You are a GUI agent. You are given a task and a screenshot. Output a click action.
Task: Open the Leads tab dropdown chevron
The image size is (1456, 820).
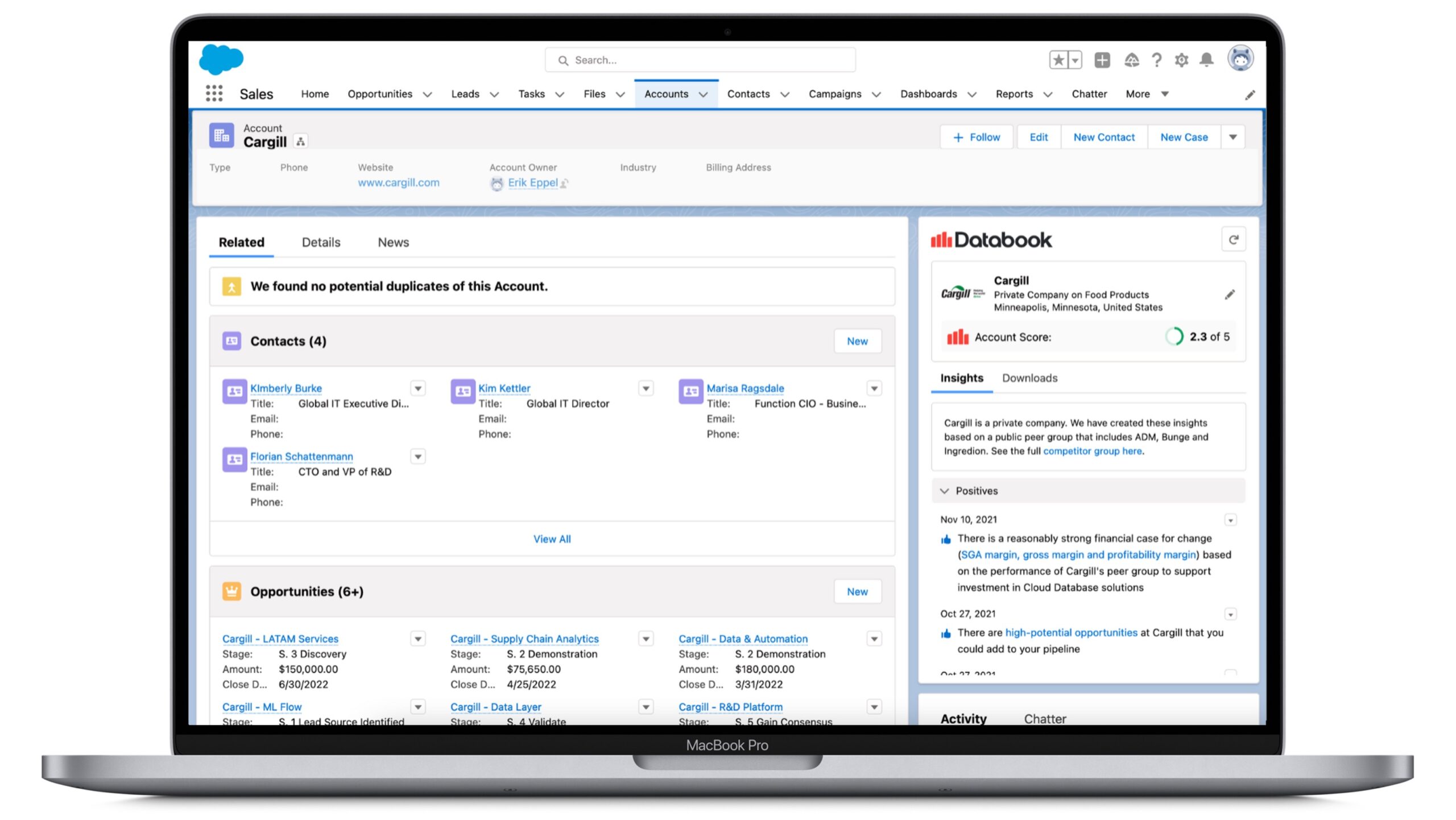pyautogui.click(x=494, y=95)
